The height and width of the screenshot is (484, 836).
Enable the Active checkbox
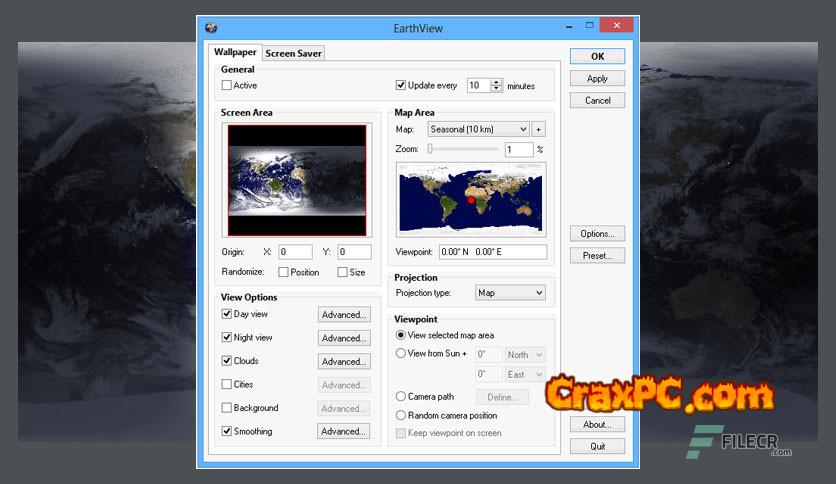[227, 86]
